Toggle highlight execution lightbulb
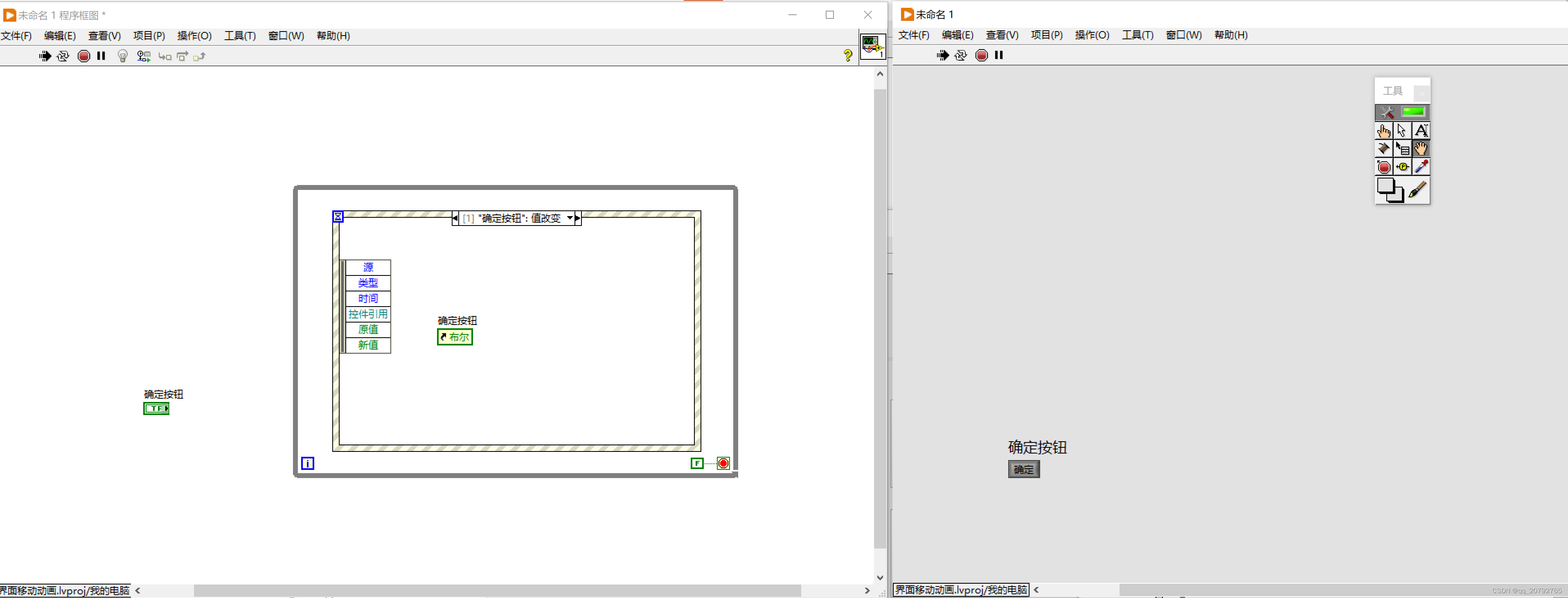 point(122,56)
